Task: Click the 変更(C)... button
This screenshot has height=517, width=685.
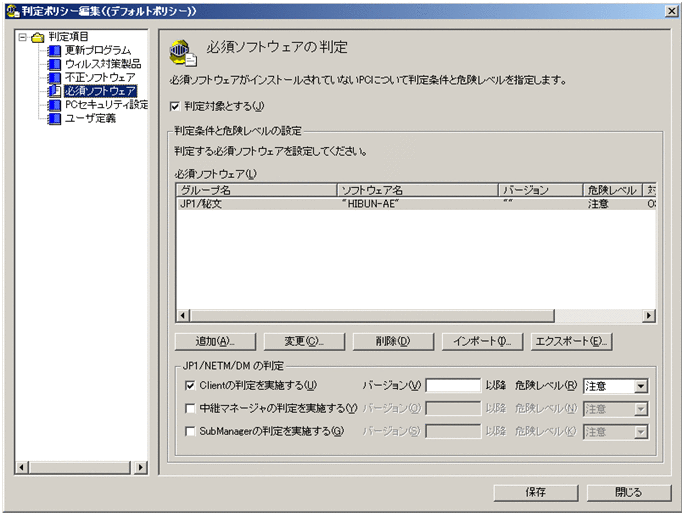Action: 304,341
